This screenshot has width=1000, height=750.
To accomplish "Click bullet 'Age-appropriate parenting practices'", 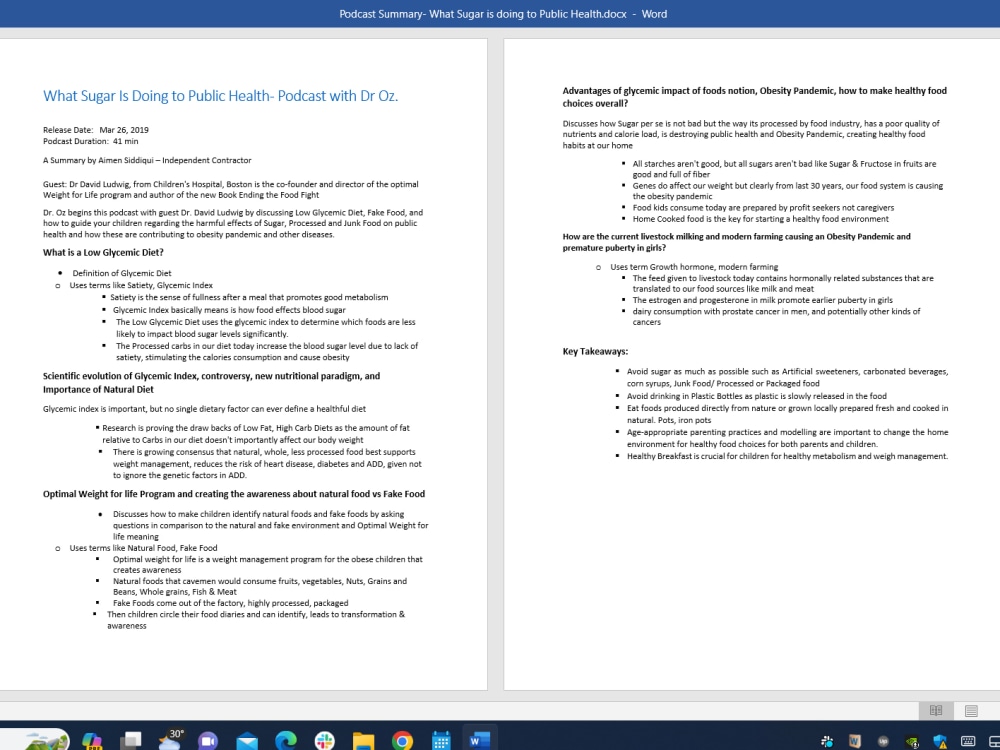I will 788,438.
